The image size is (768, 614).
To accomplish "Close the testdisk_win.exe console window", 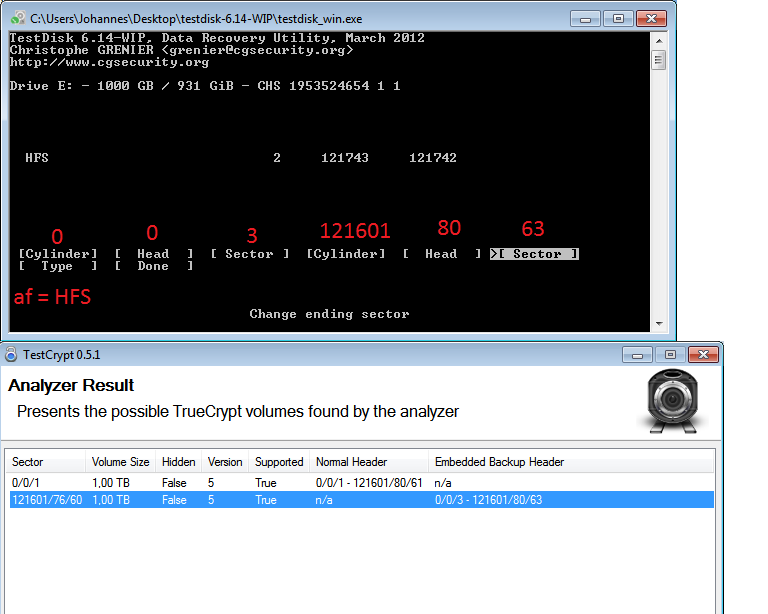I will click(x=651, y=19).
